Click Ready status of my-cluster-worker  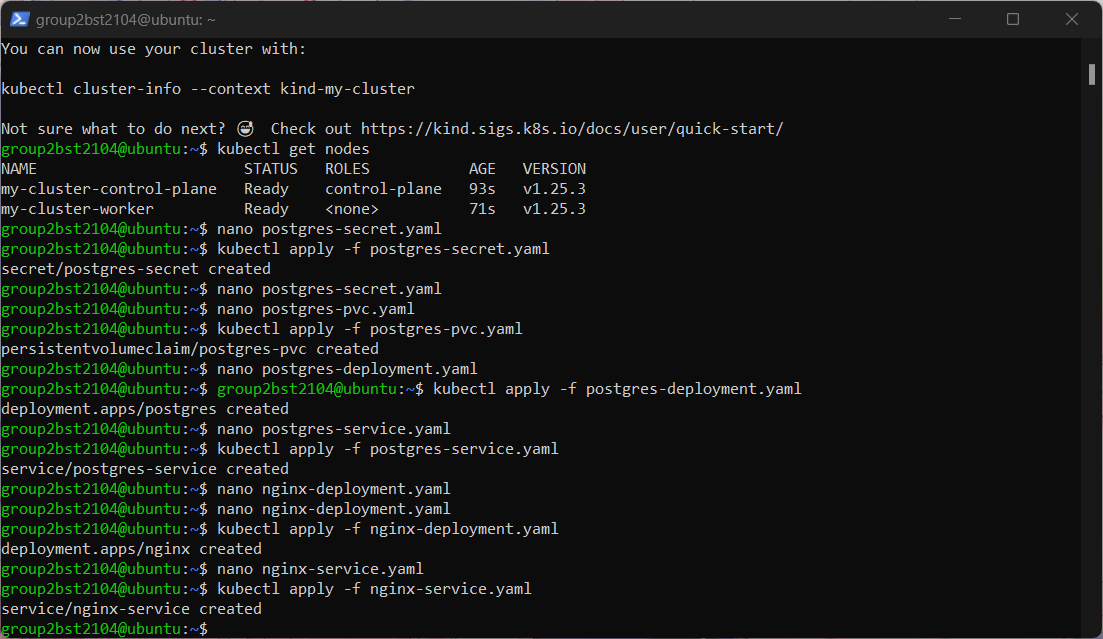[x=267, y=209]
